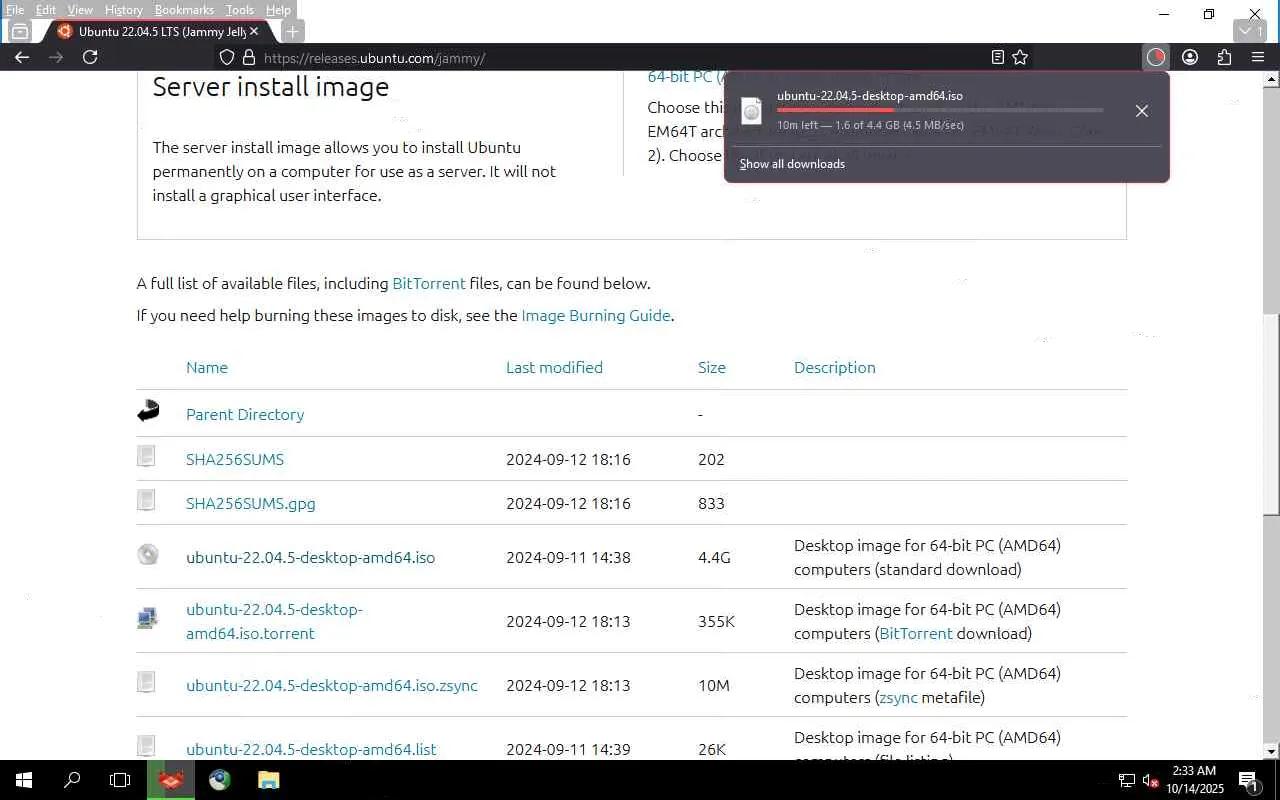The image size is (1280, 800).
Task: Open the History menu
Action: (124, 10)
